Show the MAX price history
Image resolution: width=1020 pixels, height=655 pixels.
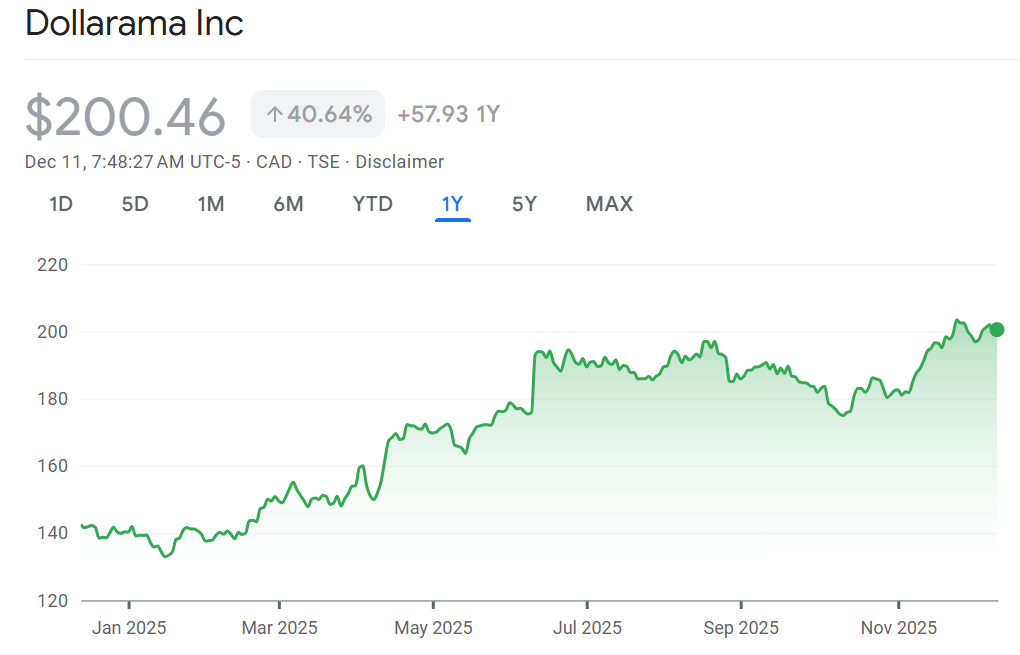609,204
